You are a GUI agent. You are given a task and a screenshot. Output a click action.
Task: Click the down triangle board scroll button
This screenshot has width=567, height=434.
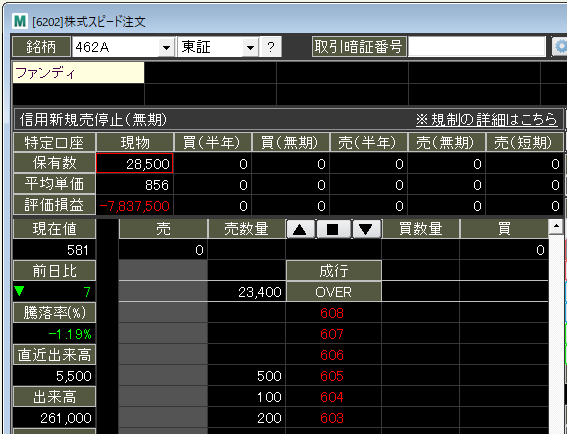point(366,229)
